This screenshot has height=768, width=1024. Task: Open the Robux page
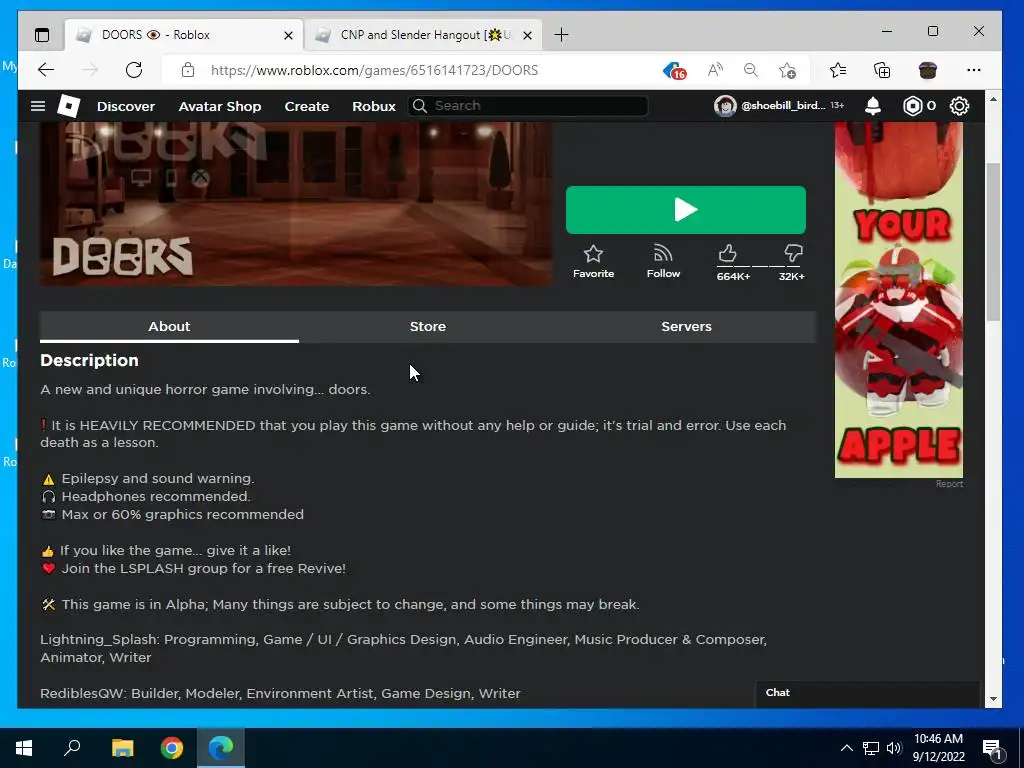(x=374, y=106)
